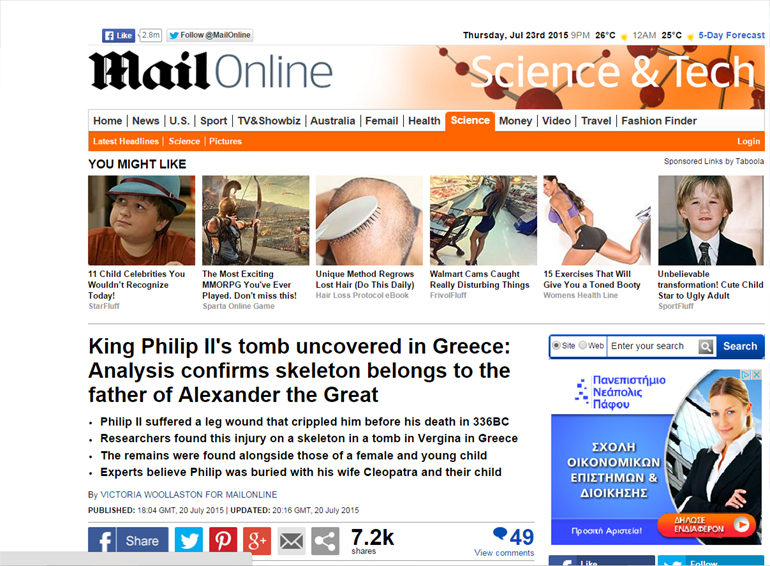Open the Latest Headlines submenu link
Screen dimensions: 770x566
point(126,141)
